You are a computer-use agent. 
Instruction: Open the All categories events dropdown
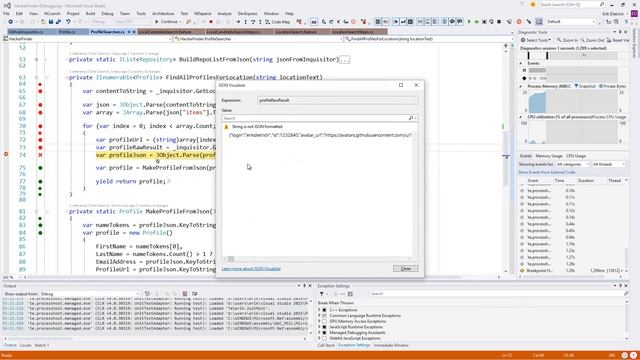572,164
